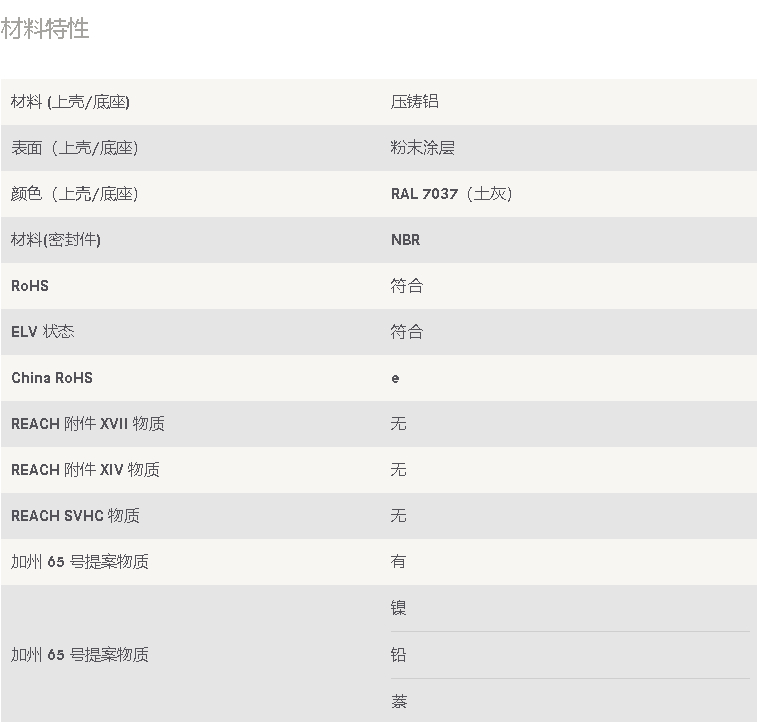Click the China RoHS label
This screenshot has width=757, height=722.
tap(52, 378)
